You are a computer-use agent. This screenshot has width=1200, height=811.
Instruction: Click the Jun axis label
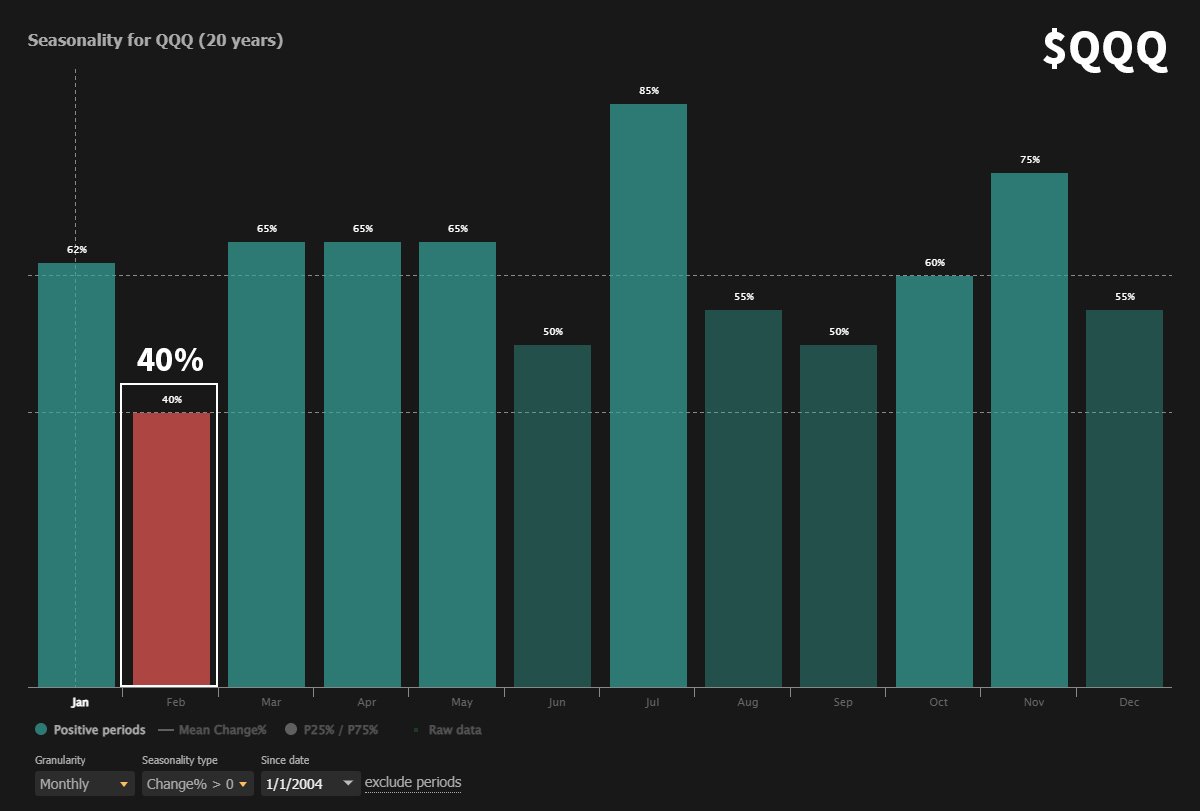point(557,702)
